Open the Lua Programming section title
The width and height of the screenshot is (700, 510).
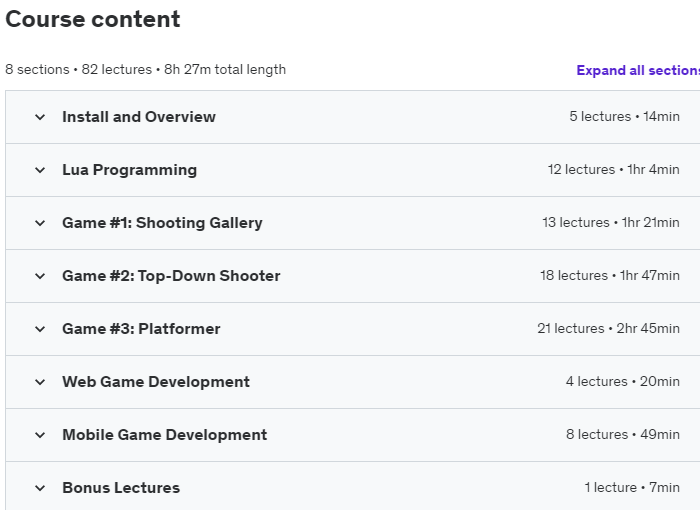[129, 170]
